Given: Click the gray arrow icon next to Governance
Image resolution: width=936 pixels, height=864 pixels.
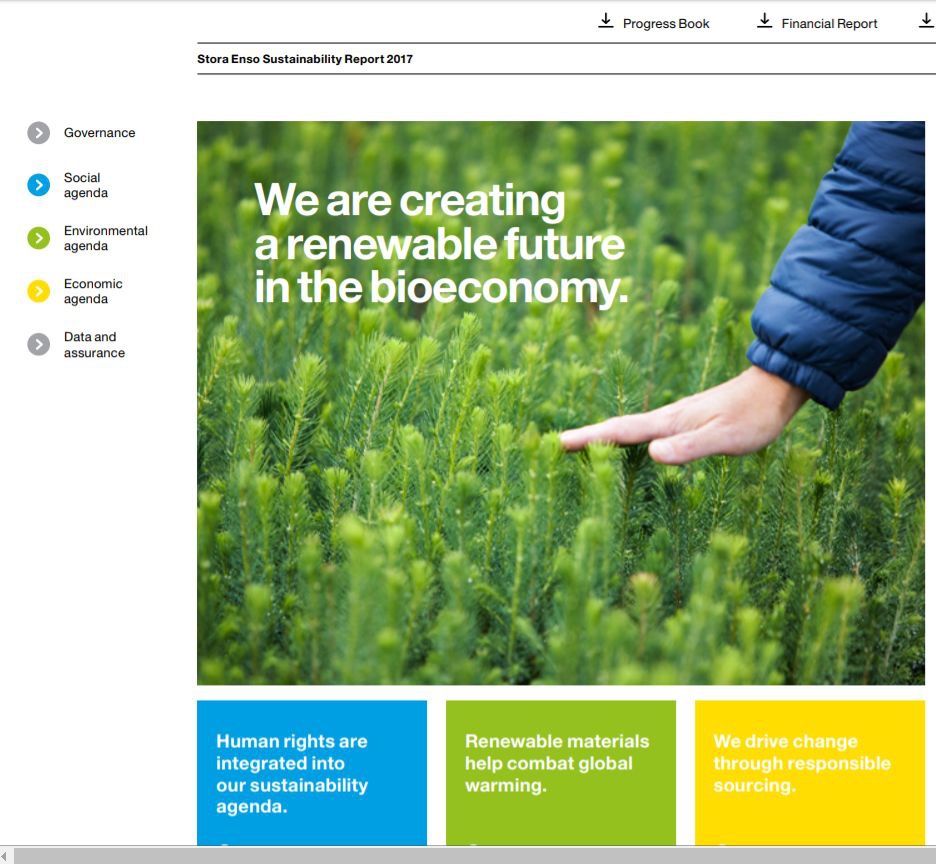Looking at the screenshot, I should [38, 133].
